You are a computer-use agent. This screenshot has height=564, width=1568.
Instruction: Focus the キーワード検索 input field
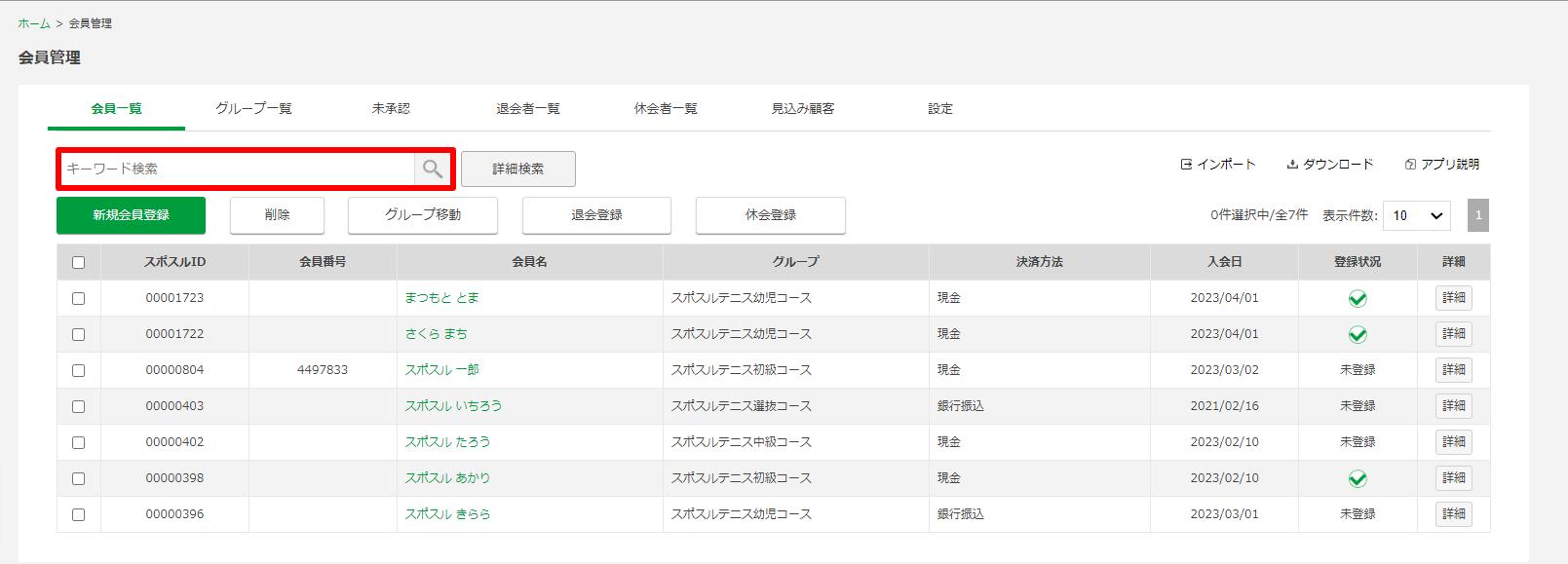(x=238, y=169)
